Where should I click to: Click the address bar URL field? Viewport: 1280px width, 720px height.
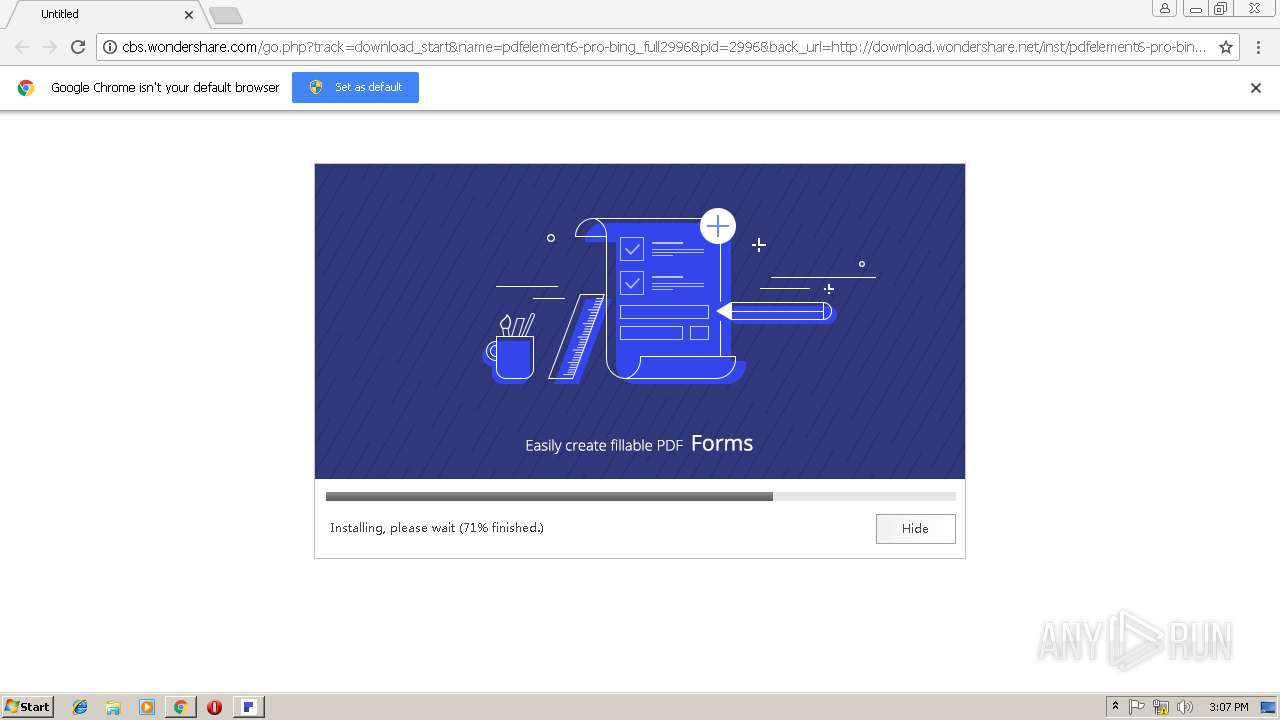(x=664, y=47)
